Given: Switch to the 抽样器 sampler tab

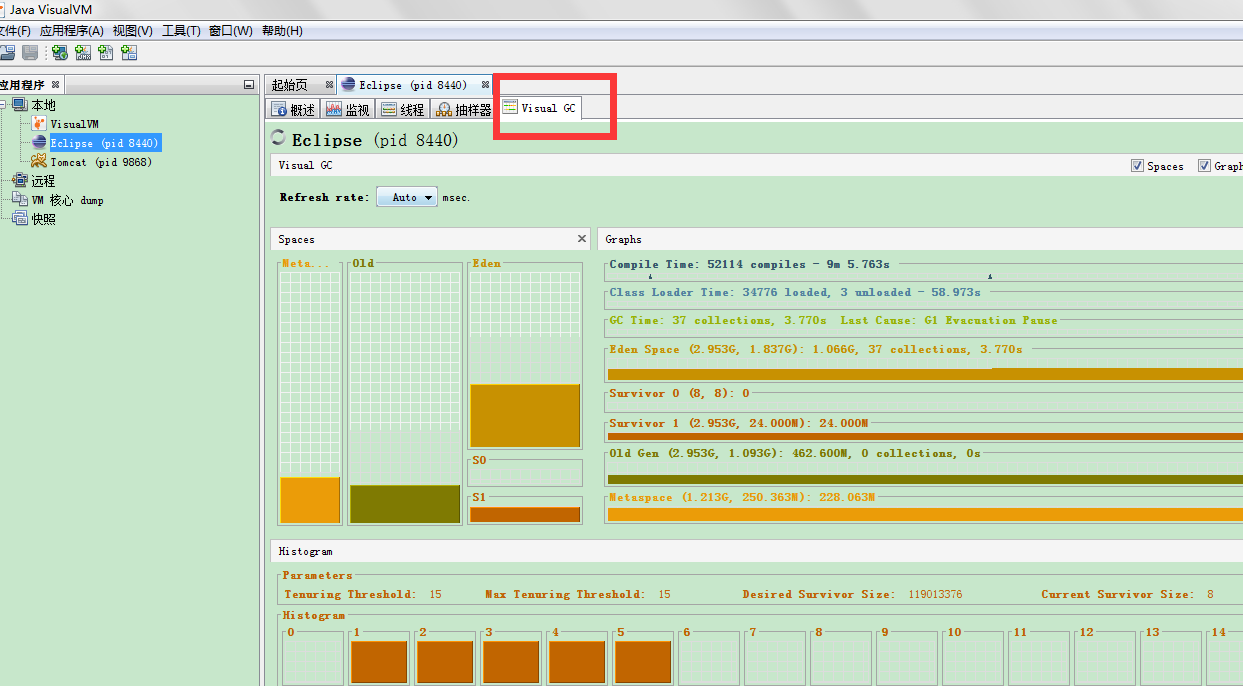Looking at the screenshot, I should [464, 110].
